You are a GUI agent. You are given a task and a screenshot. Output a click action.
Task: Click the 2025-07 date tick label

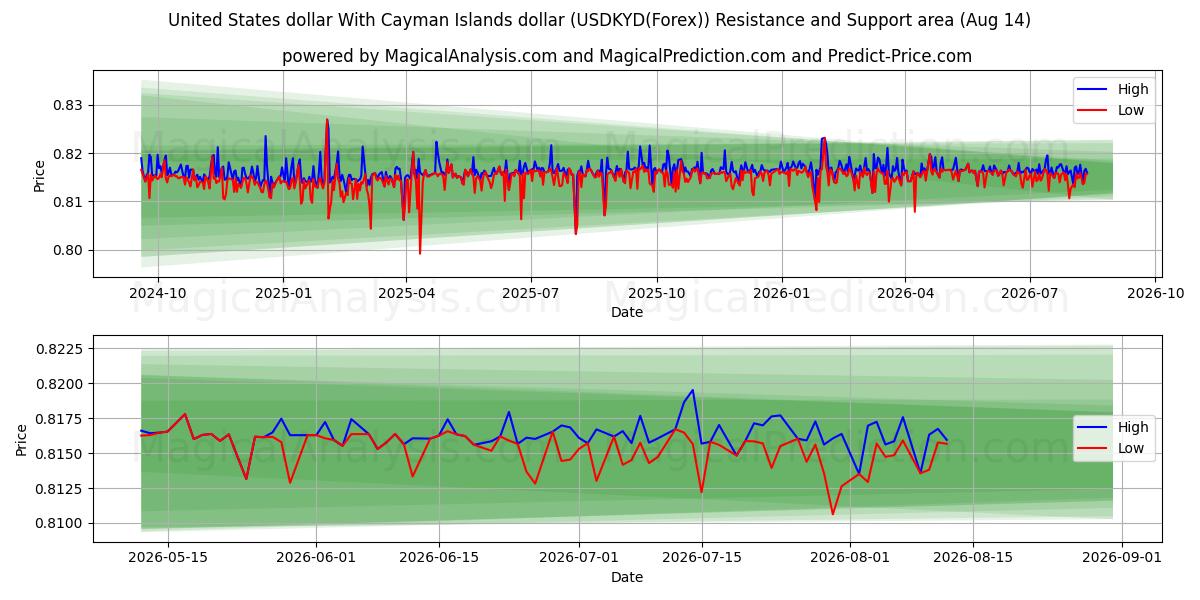[529, 295]
